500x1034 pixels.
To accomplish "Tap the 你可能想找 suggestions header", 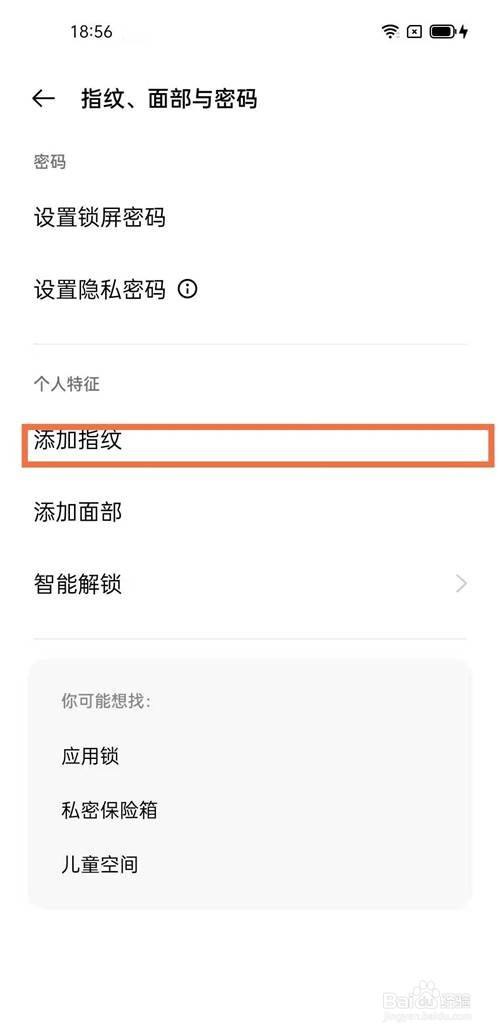I will point(106,701).
